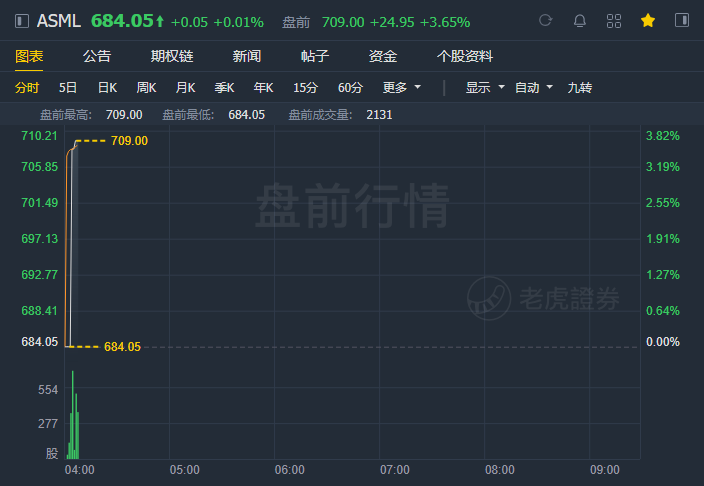This screenshot has width=704, height=486.
Task: Open the 公告 tab
Action: (97, 56)
